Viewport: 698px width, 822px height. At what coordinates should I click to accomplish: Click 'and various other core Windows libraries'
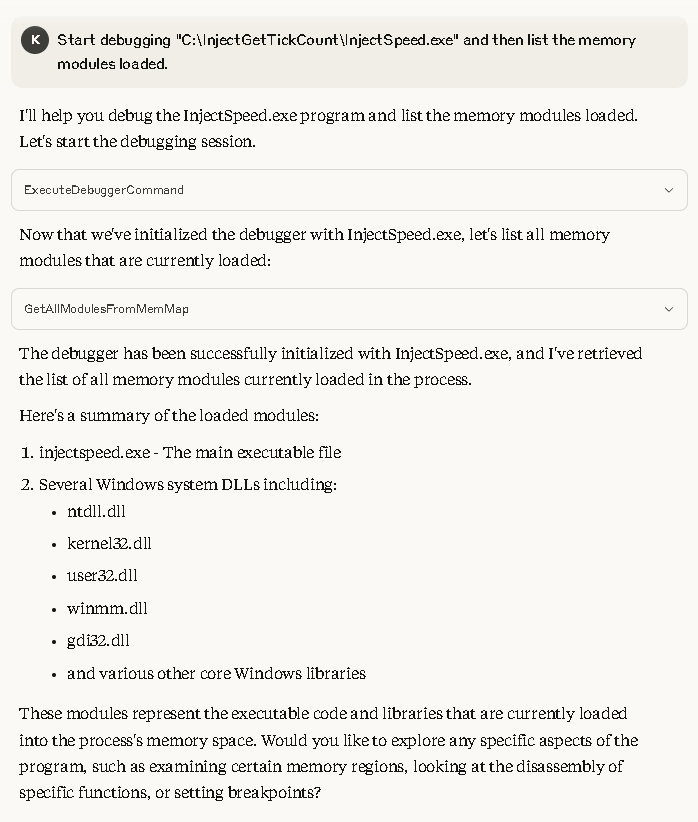pos(216,673)
